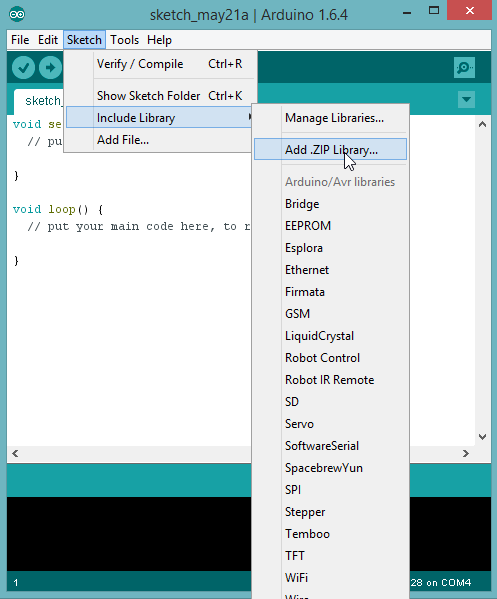This screenshot has height=599, width=497.
Task: Include the Servo library
Action: [x=330, y=424]
